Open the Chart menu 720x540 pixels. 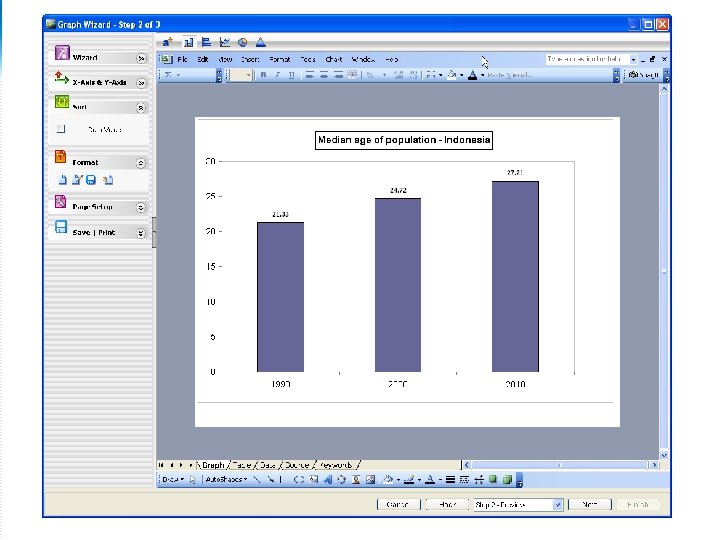coord(334,59)
